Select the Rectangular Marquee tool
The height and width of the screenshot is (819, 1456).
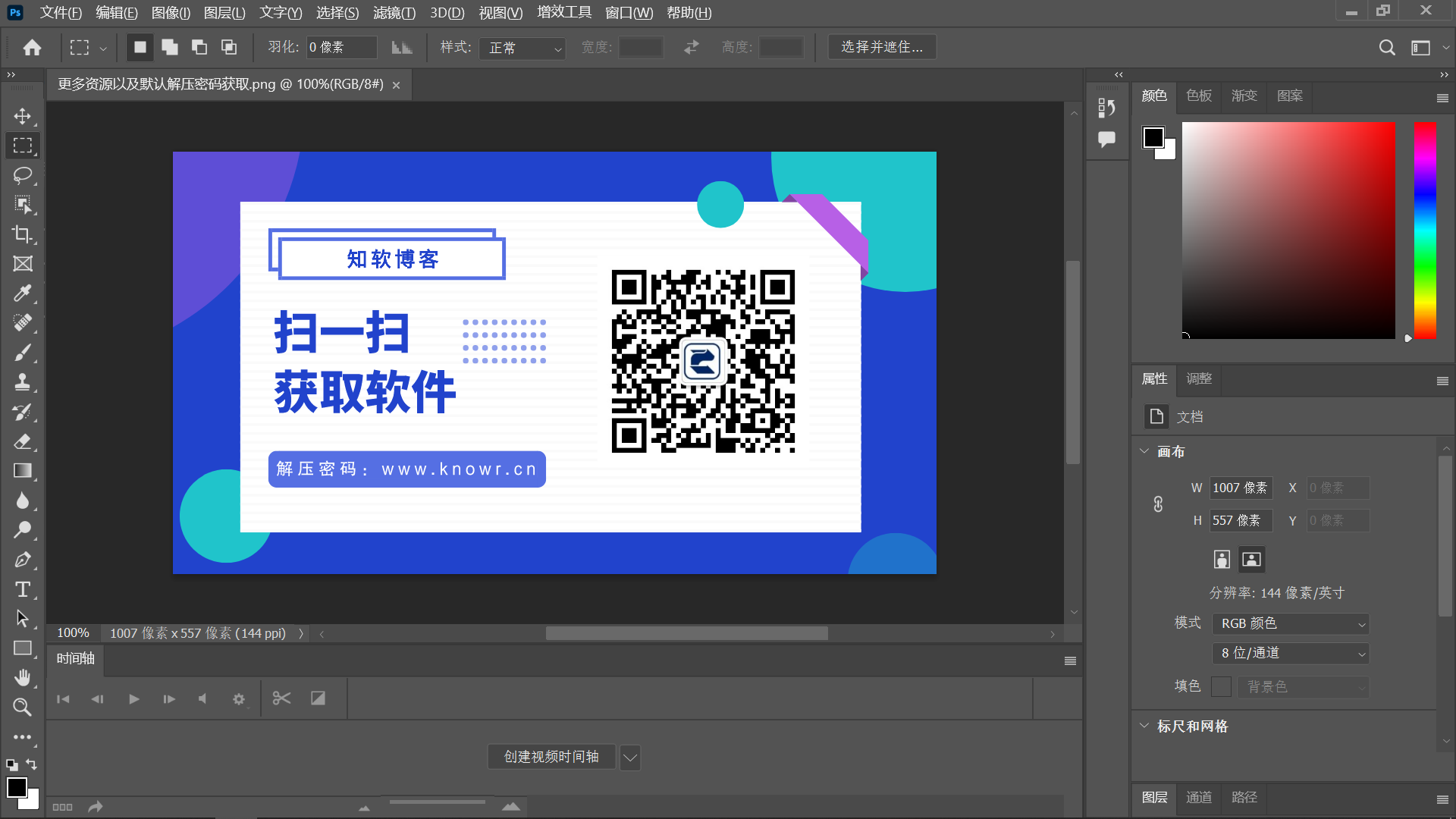(x=23, y=146)
